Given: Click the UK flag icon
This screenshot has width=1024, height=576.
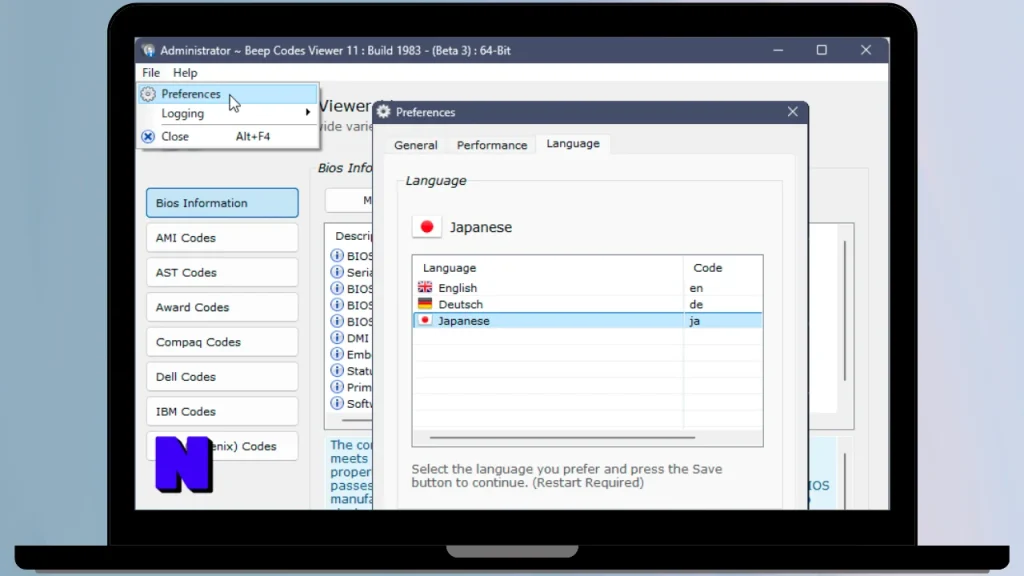Looking at the screenshot, I should [425, 287].
